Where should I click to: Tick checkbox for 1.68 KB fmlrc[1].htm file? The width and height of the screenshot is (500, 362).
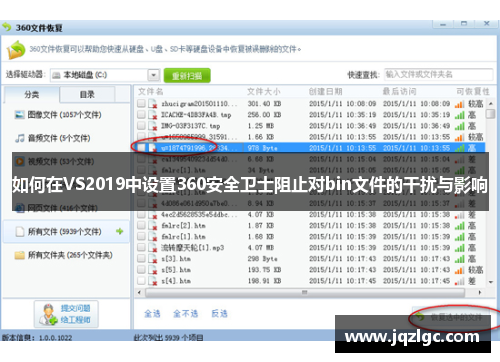tap(141, 236)
